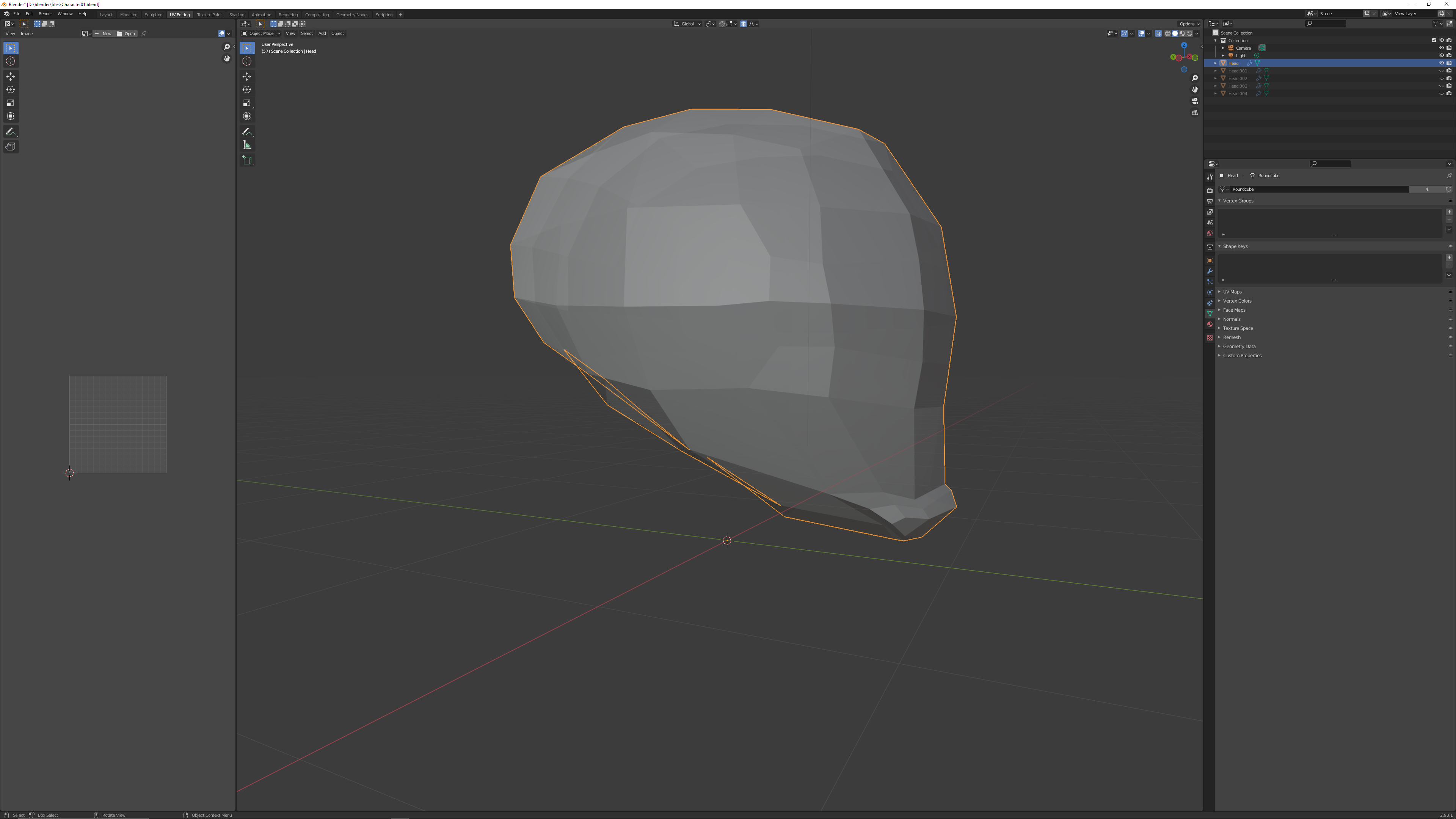This screenshot has height=819, width=1456.
Task: Click Open image button in UV editor
Action: (x=127, y=34)
